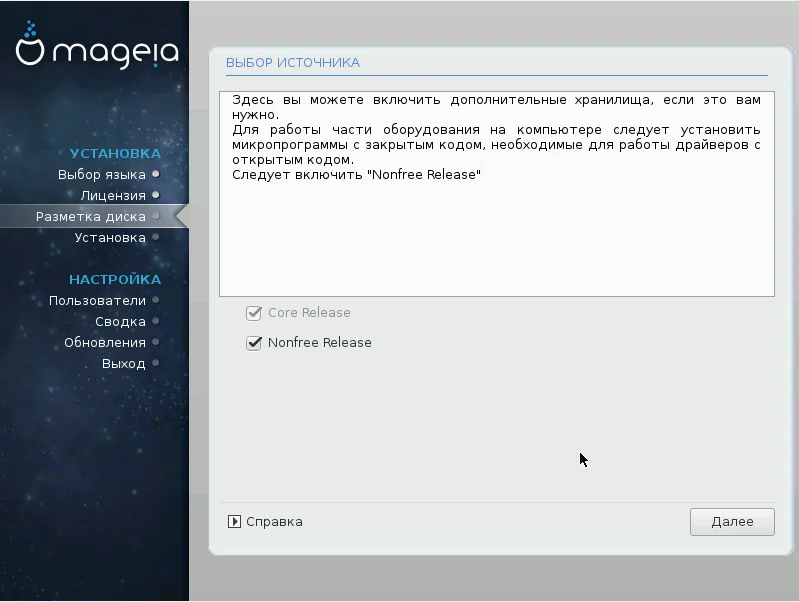Click bullet dot next to Пользователи

pyautogui.click(x=156, y=300)
